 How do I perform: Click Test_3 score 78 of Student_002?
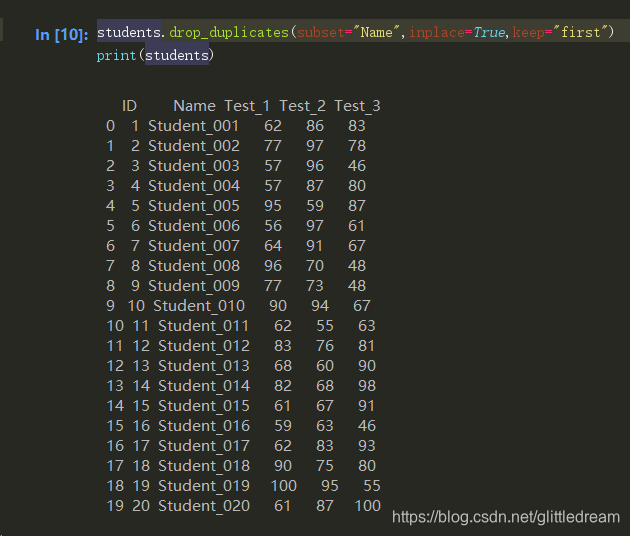[357, 146]
